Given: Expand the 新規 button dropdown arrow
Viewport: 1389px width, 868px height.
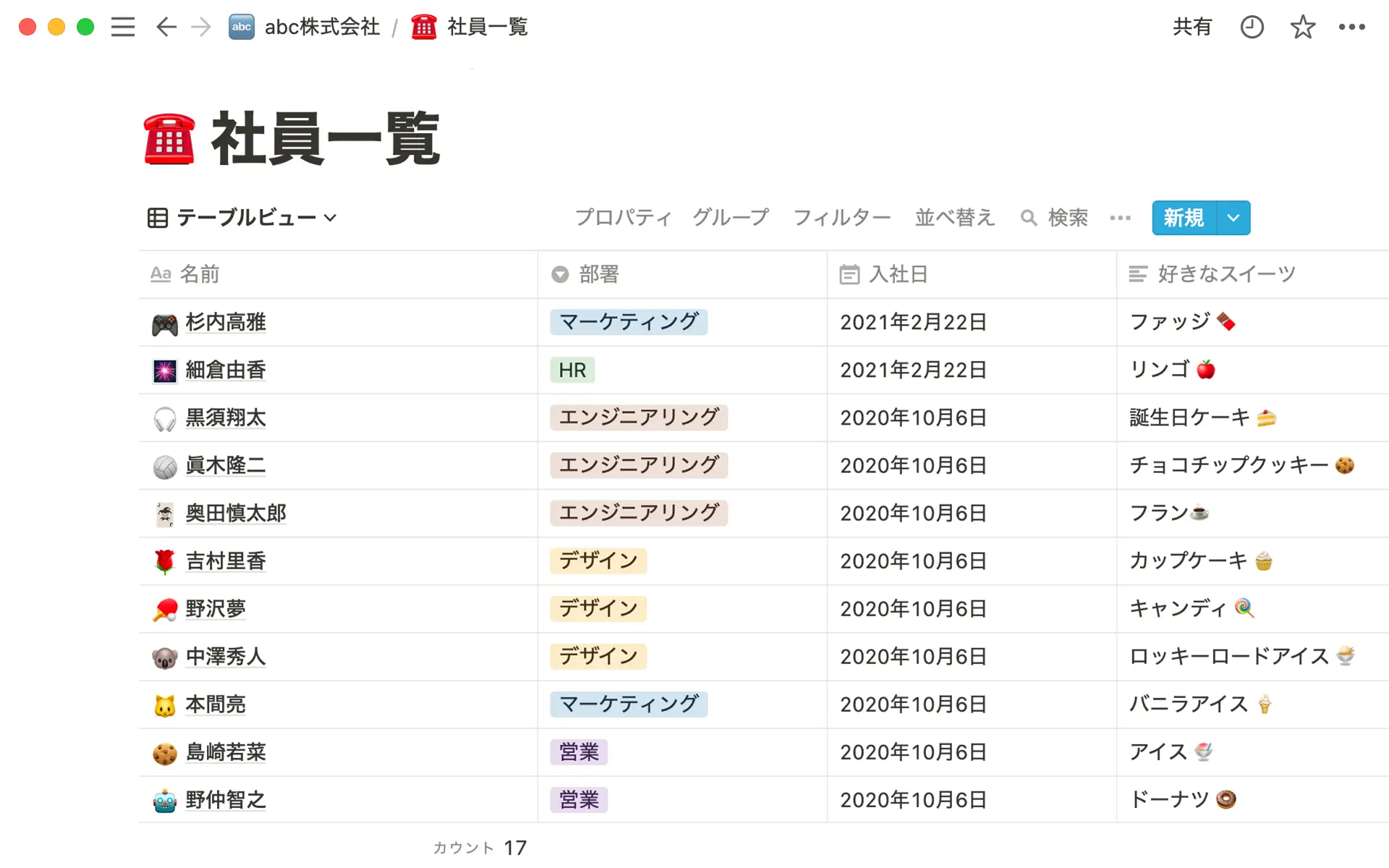Looking at the screenshot, I should [x=1232, y=218].
